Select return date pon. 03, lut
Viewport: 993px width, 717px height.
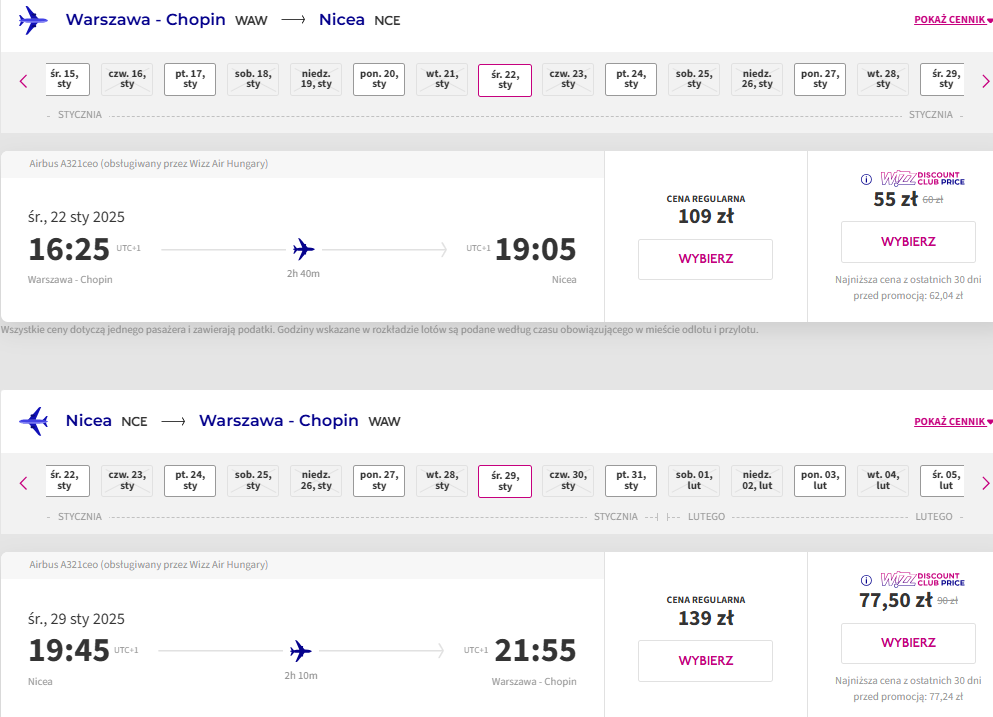pyautogui.click(x=820, y=481)
